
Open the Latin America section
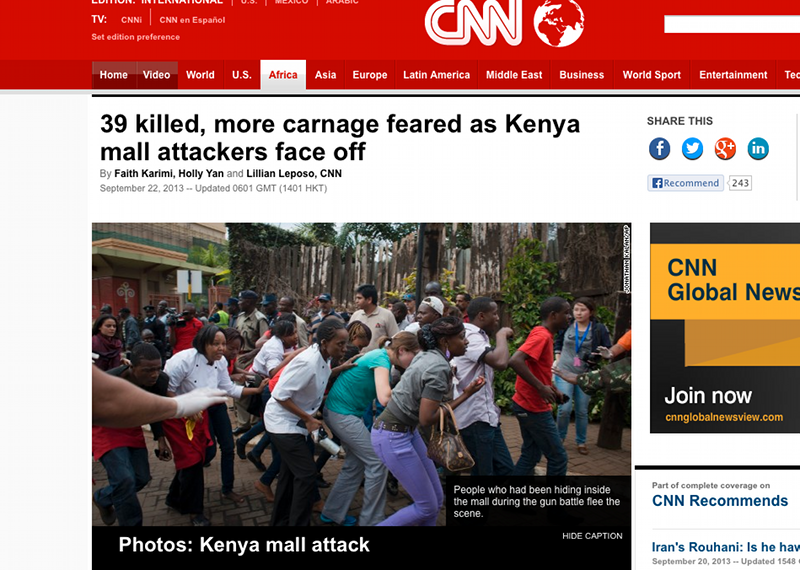[436, 75]
